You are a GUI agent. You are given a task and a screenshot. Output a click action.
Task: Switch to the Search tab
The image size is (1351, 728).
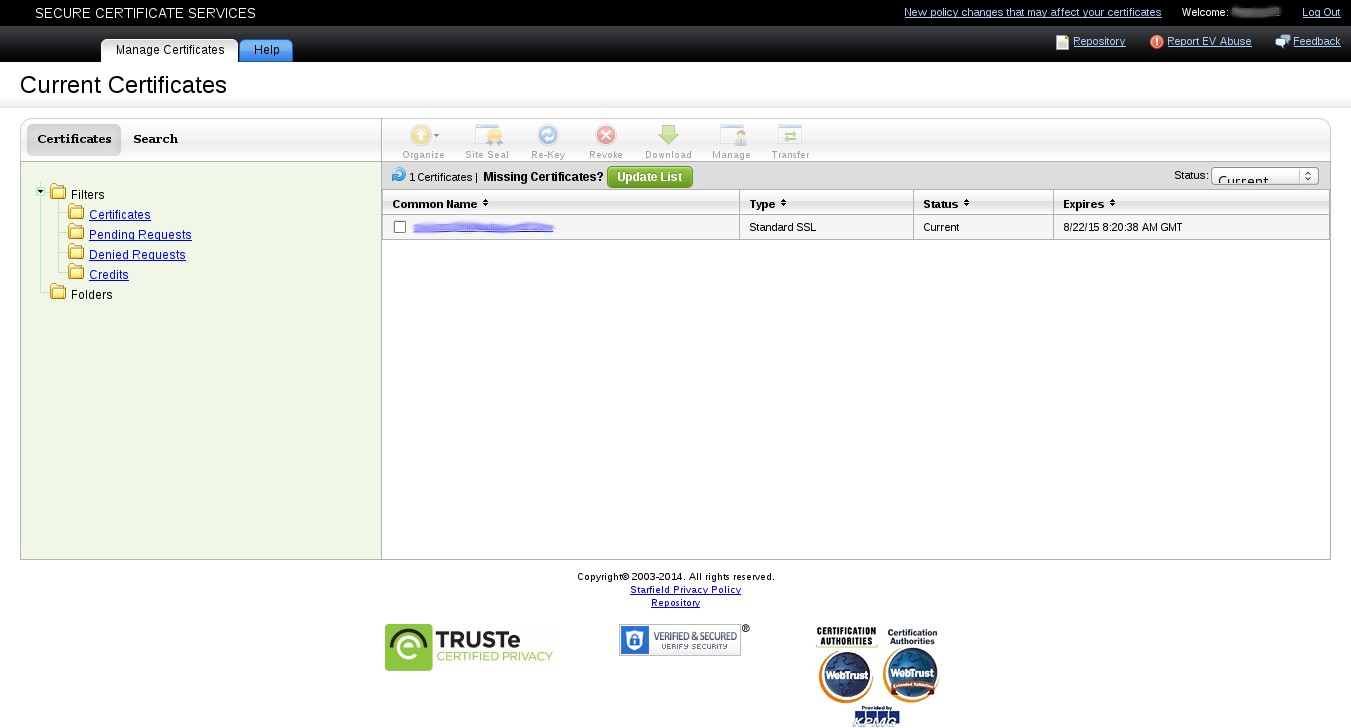click(155, 139)
